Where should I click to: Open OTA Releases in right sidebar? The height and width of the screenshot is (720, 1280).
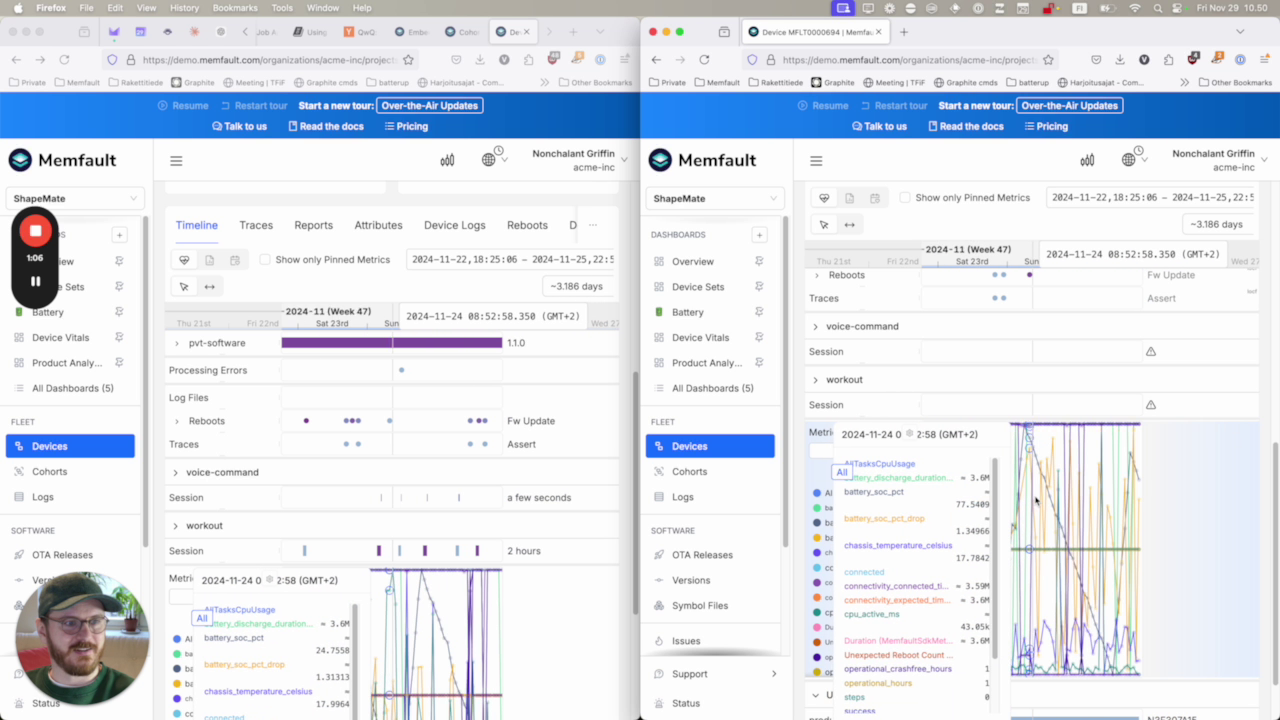click(702, 555)
